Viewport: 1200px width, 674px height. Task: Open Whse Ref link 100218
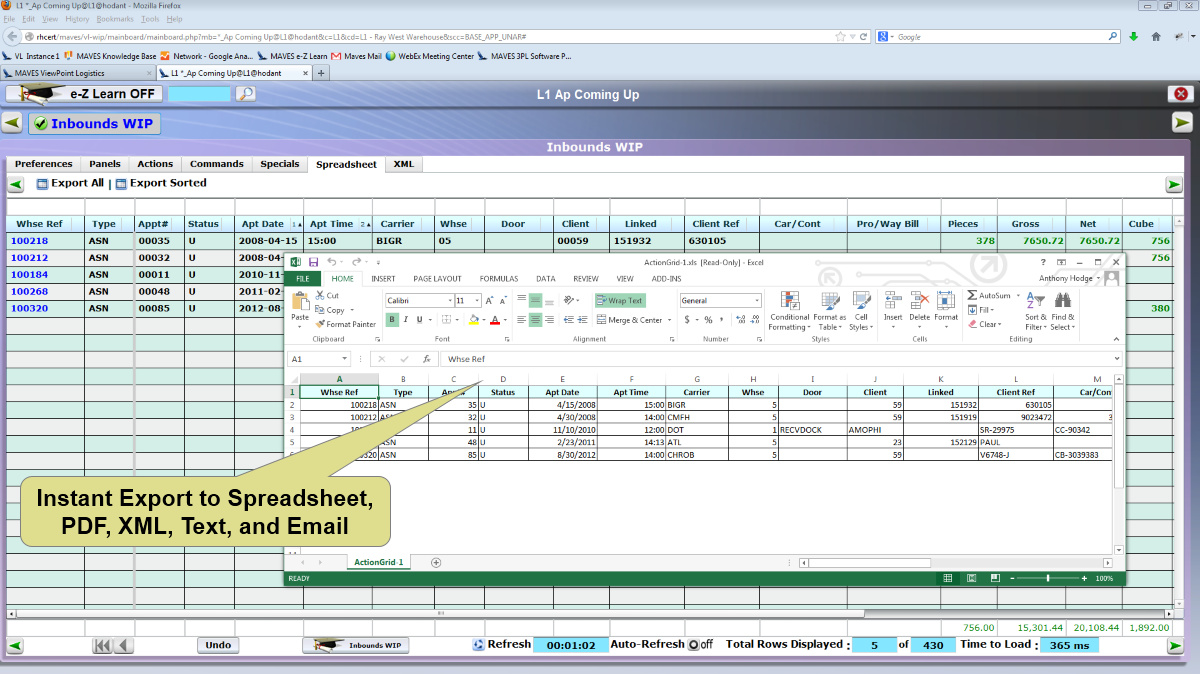point(29,241)
